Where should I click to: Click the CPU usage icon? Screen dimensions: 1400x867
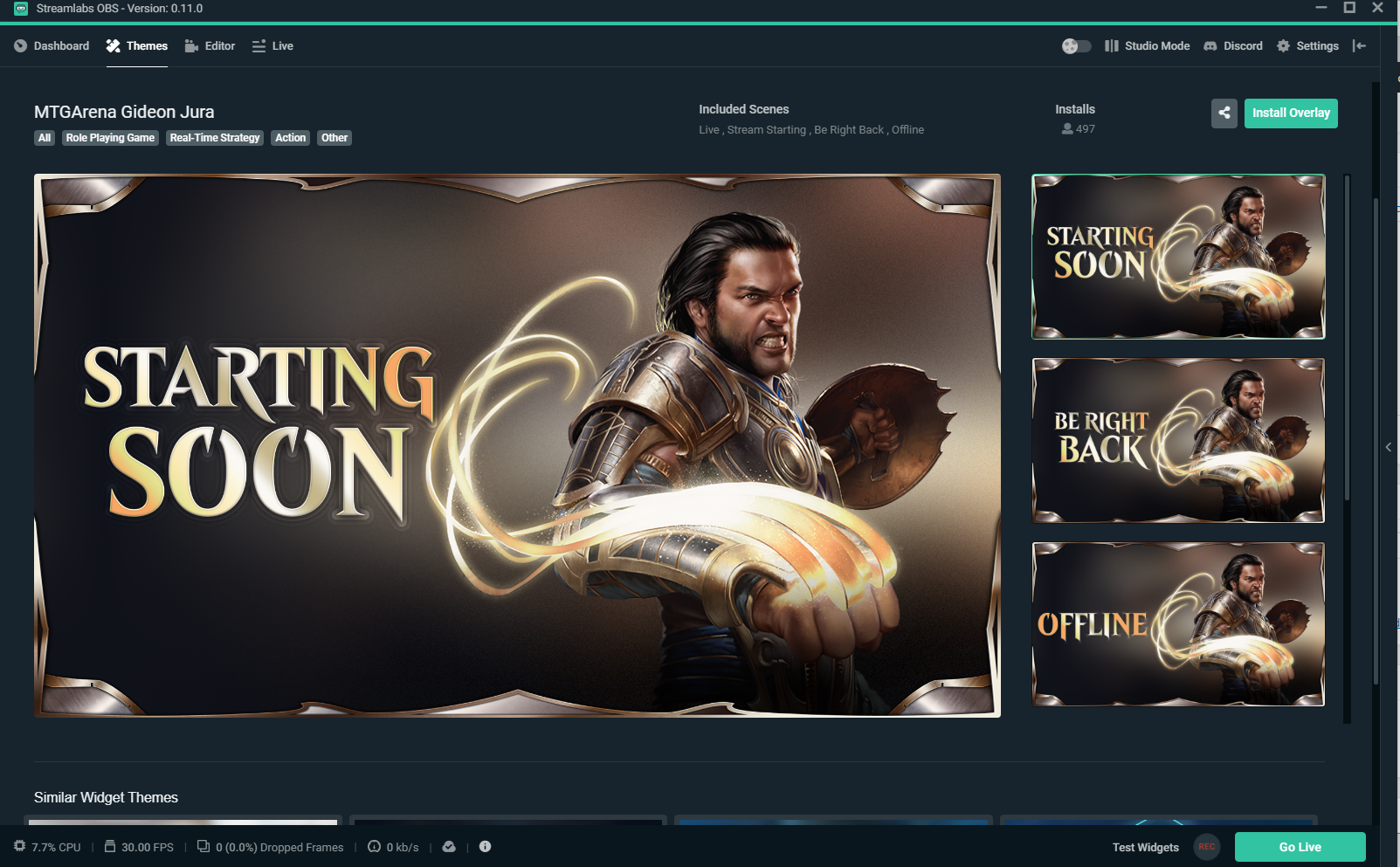pos(19,846)
